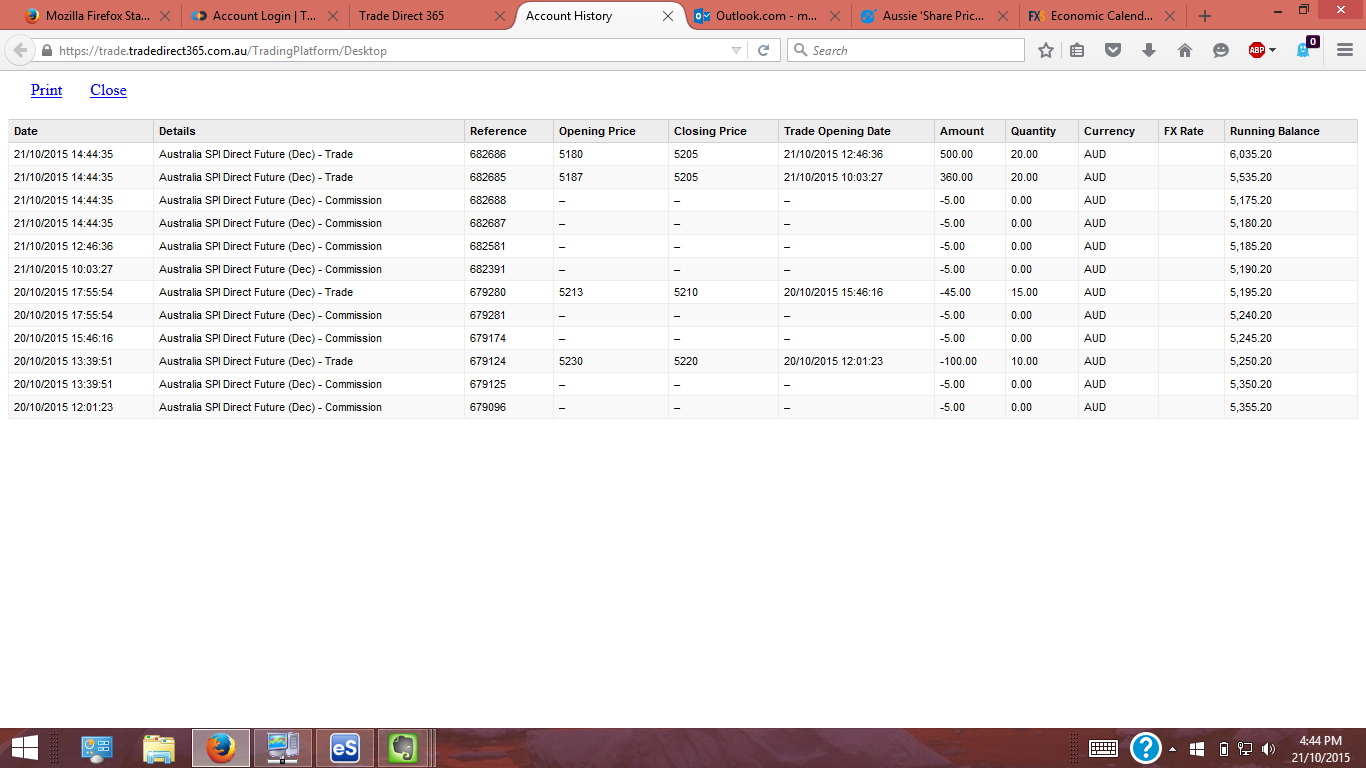This screenshot has height=768, width=1366.
Task: Click the Close link
Action: (108, 90)
